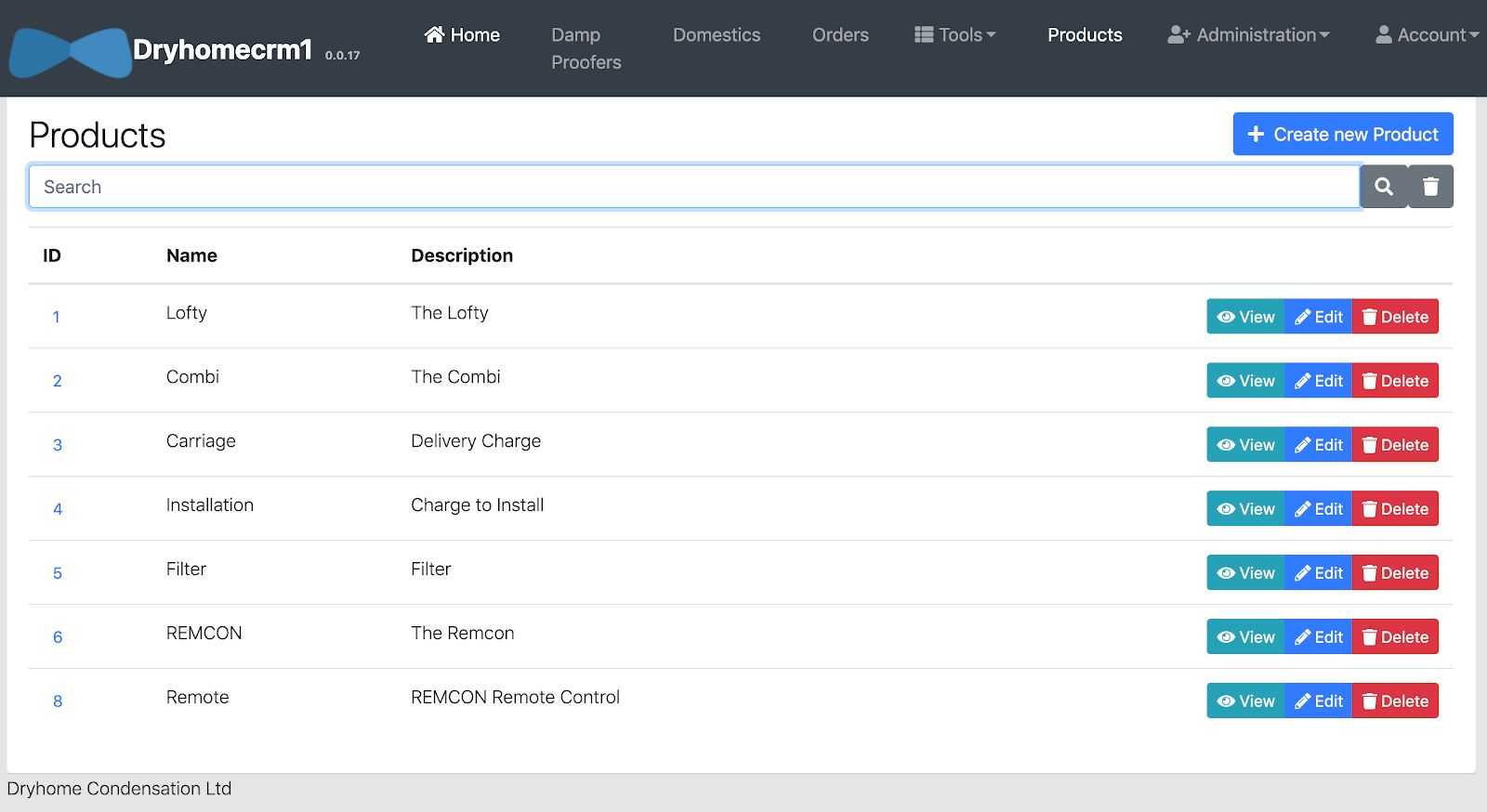1487x812 pixels.
Task: Edit the Installation product
Action: click(1318, 509)
